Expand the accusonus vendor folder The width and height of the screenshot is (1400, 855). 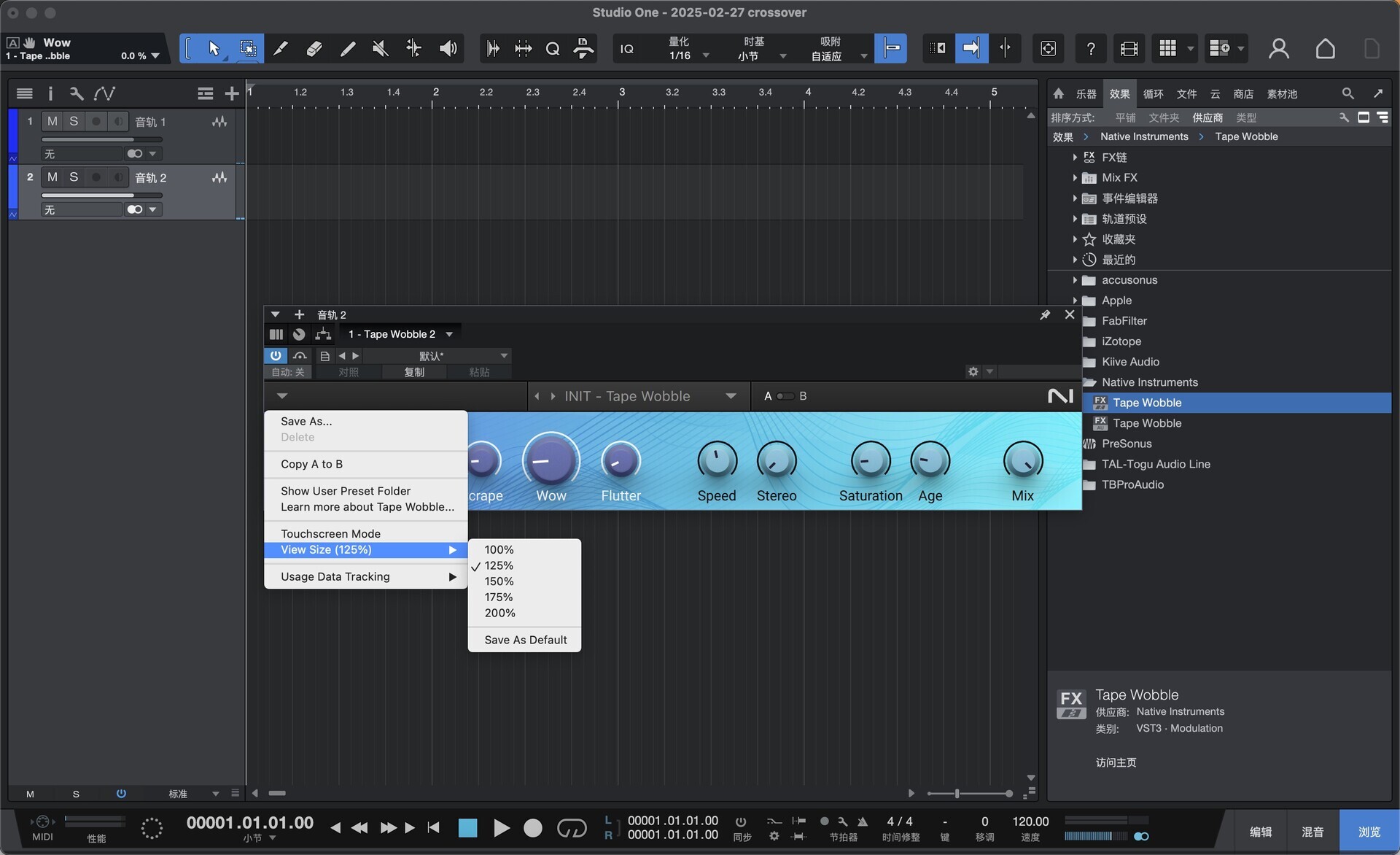(1075, 279)
